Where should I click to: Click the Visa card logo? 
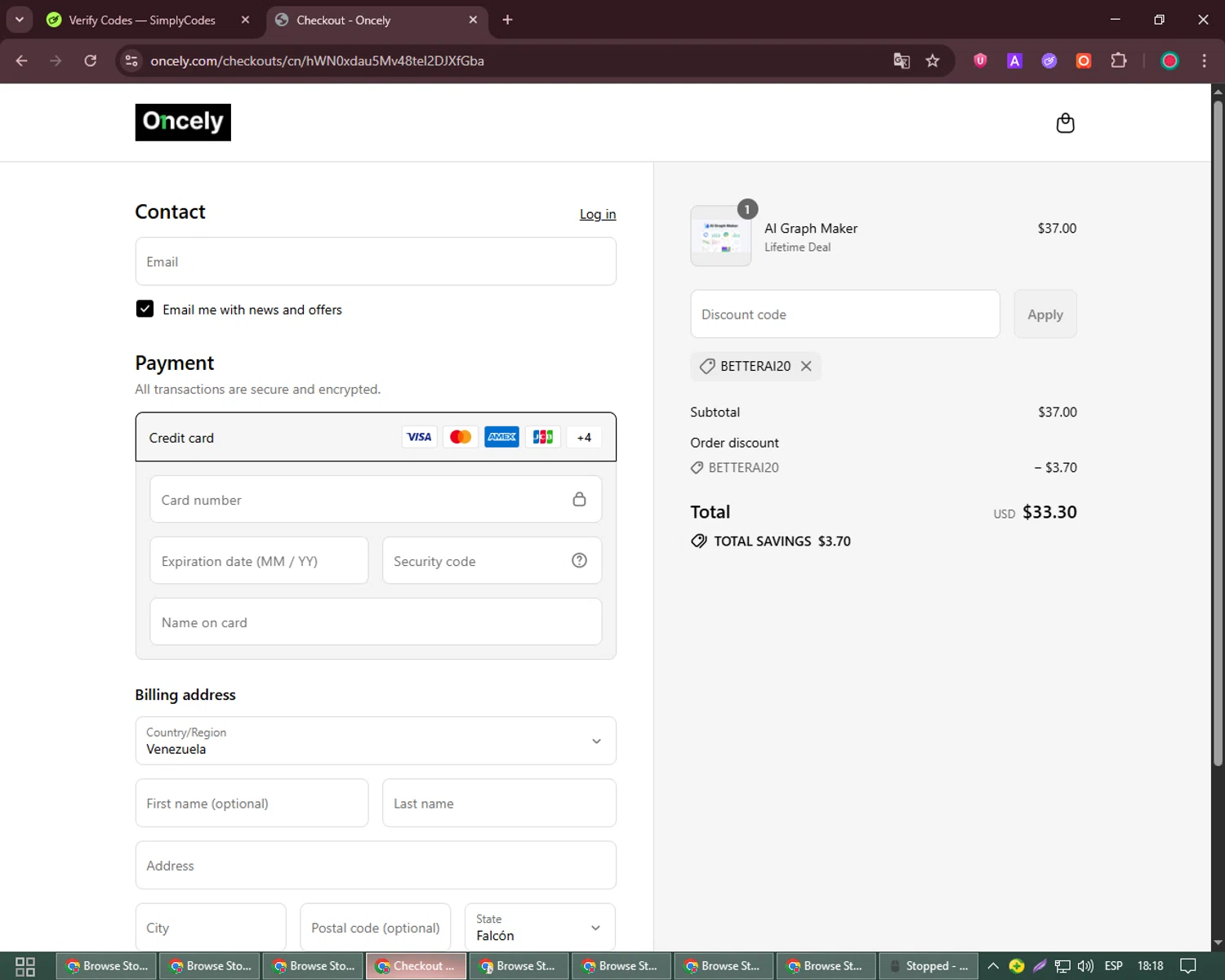tap(419, 437)
